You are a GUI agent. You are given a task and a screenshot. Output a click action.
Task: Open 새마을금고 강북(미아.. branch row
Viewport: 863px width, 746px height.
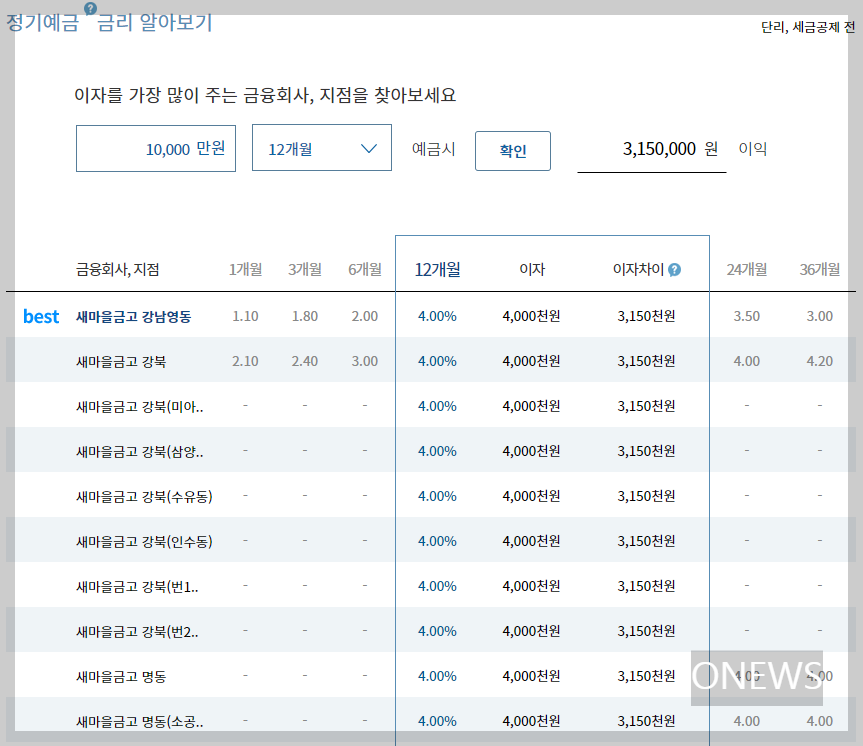432,406
